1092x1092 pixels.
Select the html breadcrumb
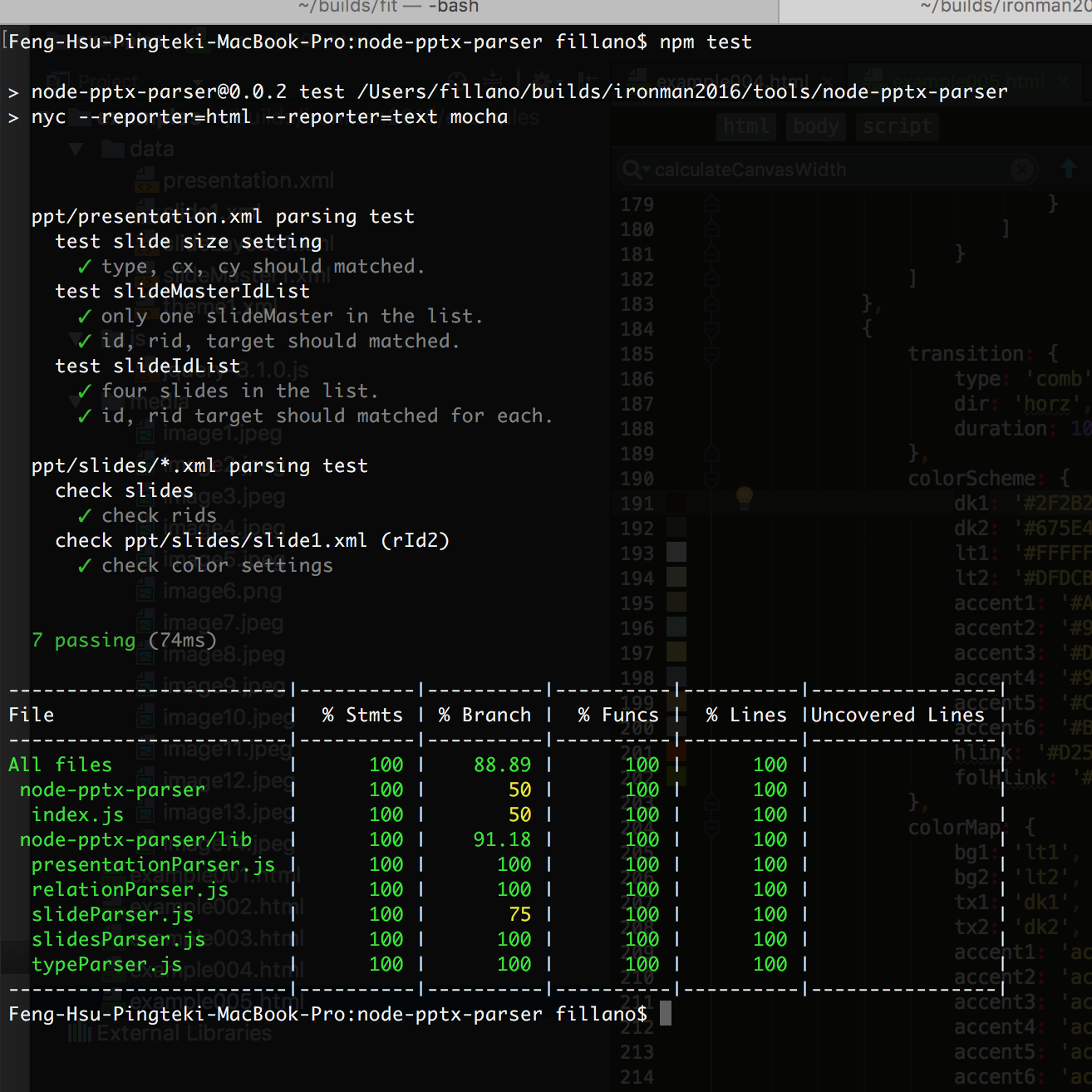(745, 126)
